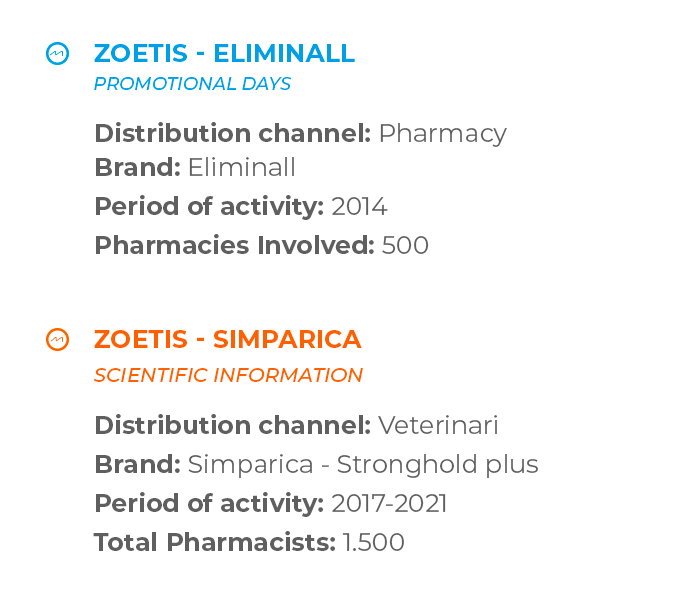Screen dimensions: 700x615
Task: Click the word Pharmacy in Eliminall section
Action: [x=443, y=134]
